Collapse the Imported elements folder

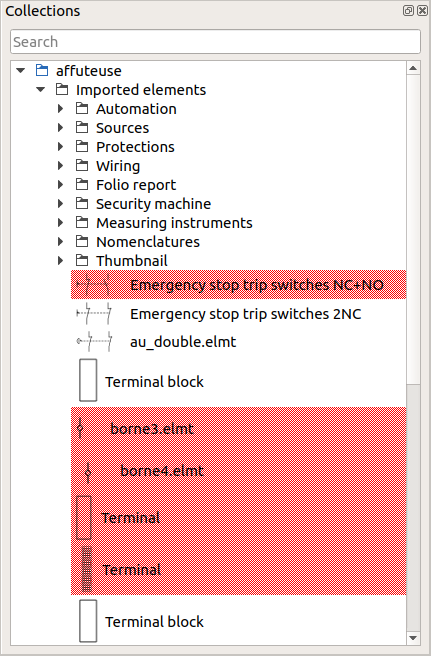[41, 90]
